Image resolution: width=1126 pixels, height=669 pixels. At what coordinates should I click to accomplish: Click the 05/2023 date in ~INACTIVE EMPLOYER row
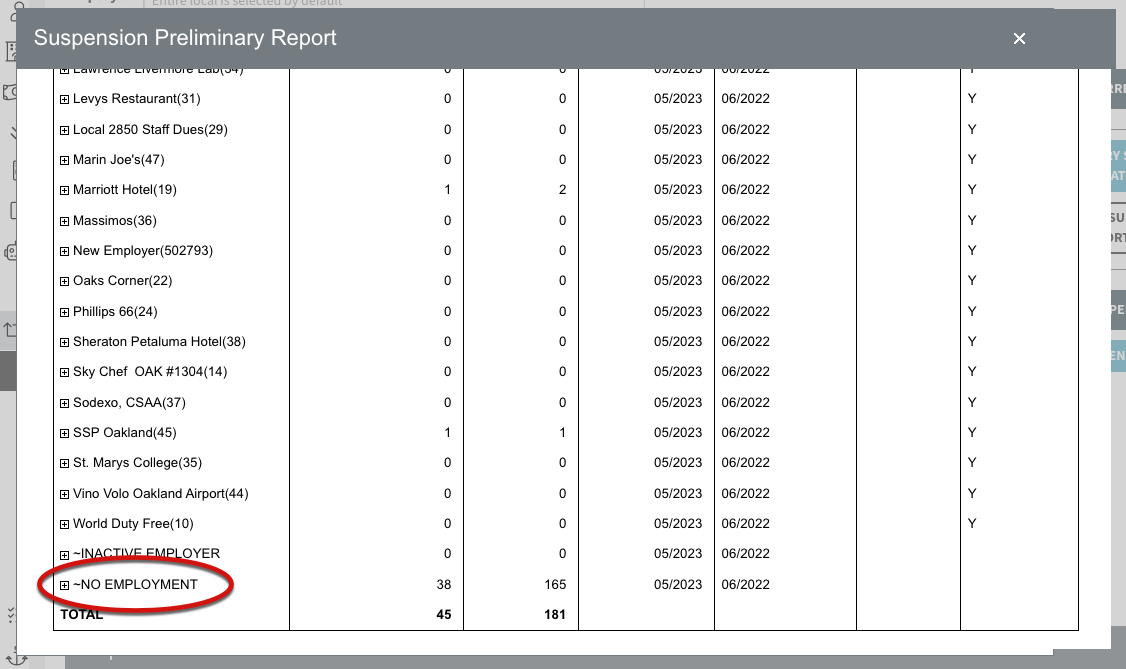678,553
